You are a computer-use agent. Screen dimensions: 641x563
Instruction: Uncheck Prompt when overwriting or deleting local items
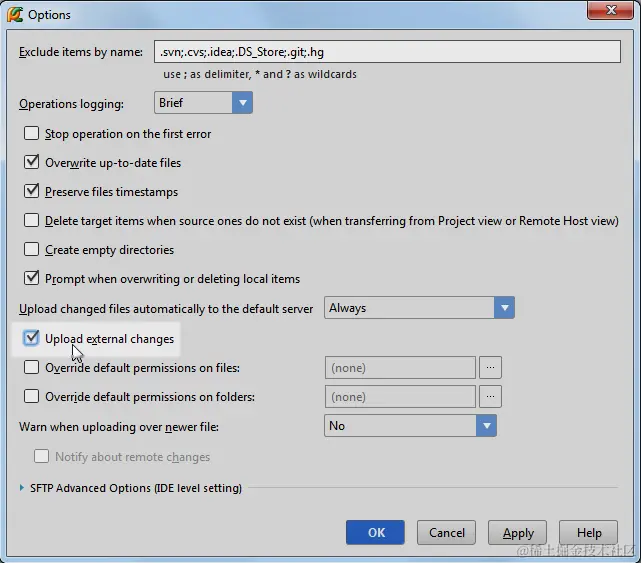coord(31,278)
